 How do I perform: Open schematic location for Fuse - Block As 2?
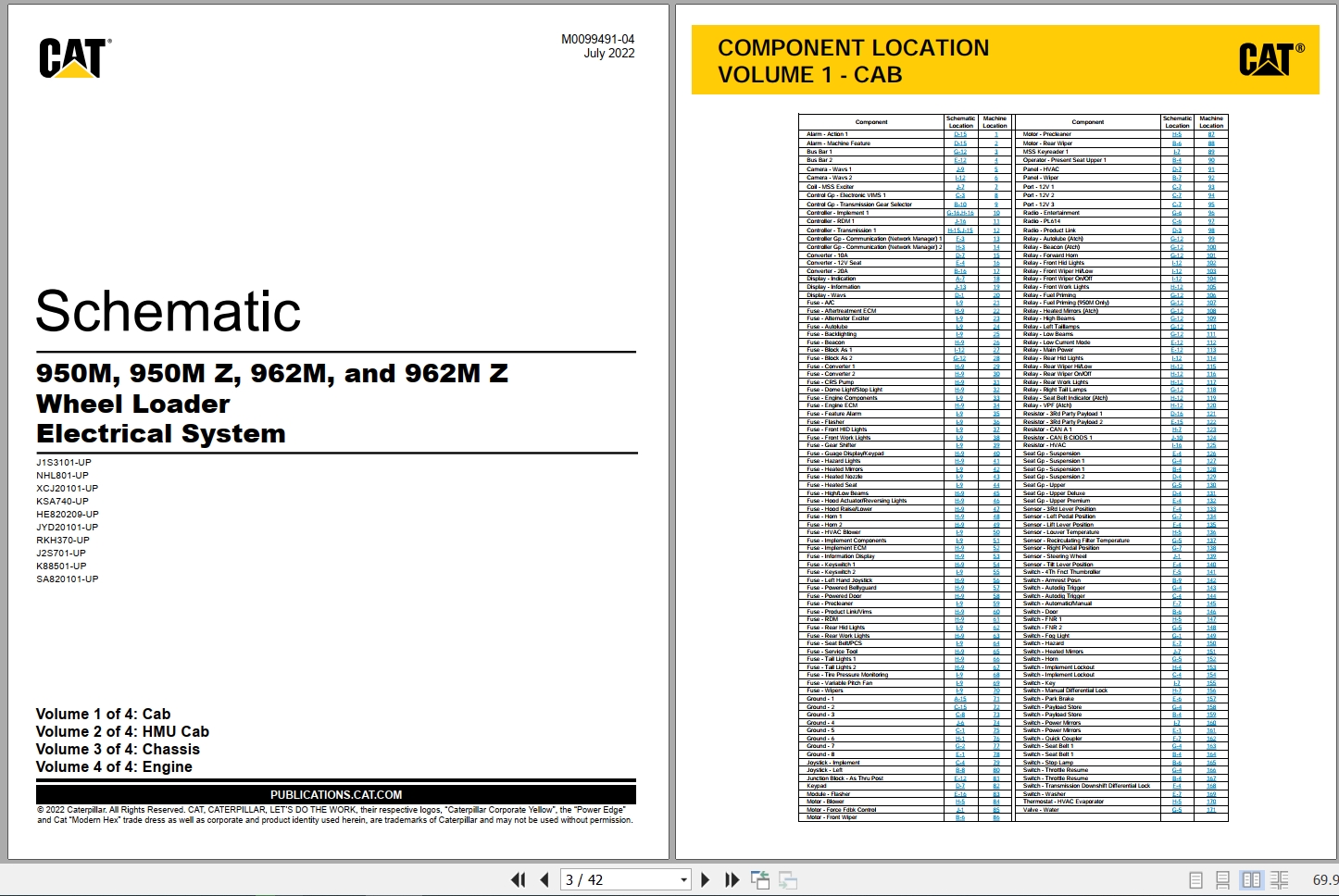960,358
